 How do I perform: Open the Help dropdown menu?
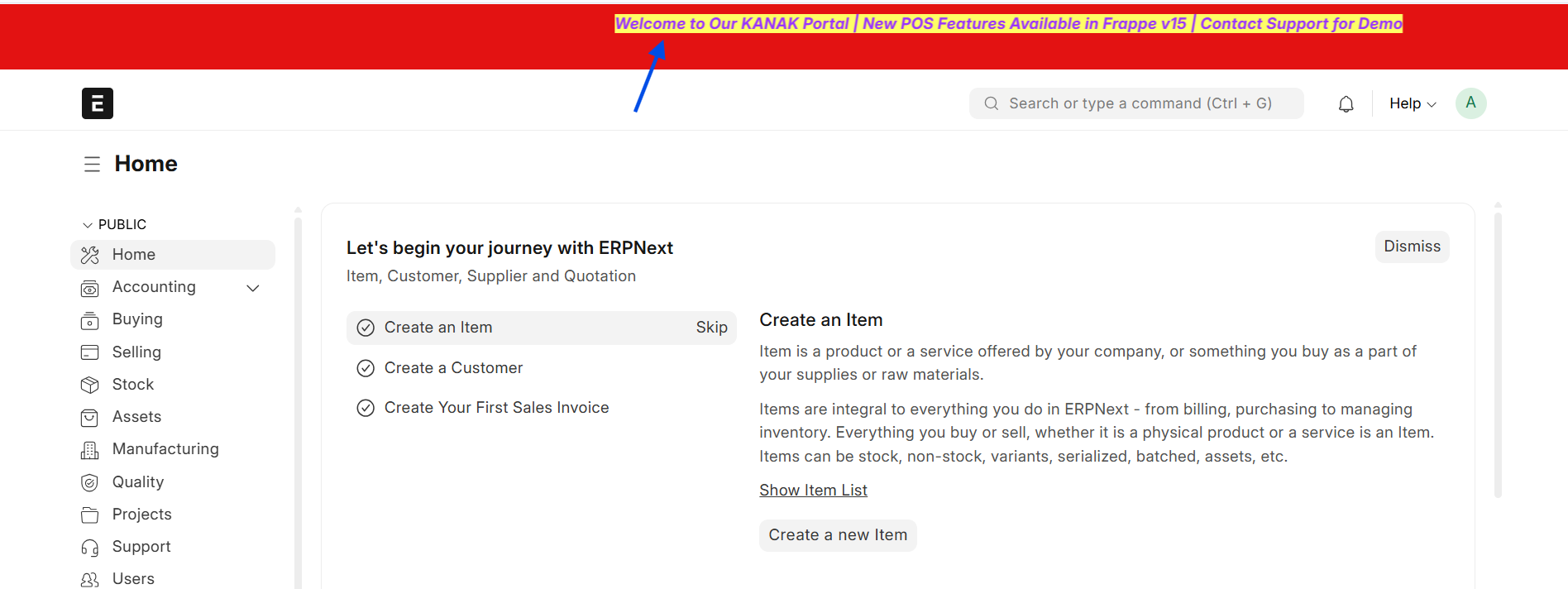(x=1413, y=103)
